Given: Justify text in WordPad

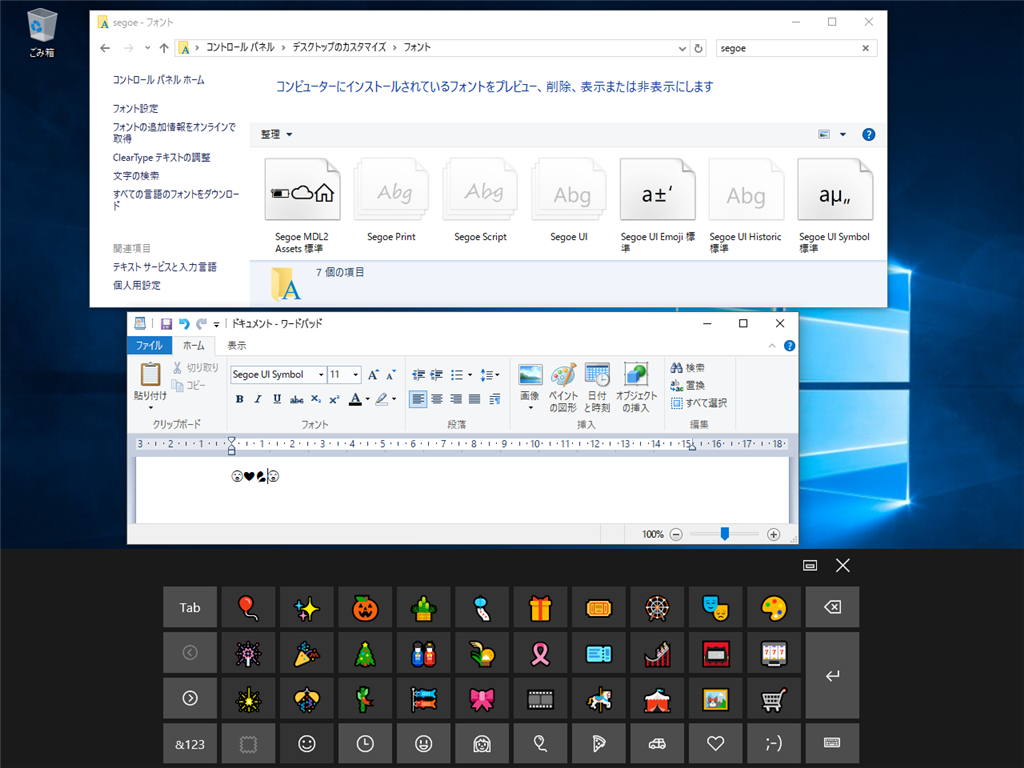Looking at the screenshot, I should (x=475, y=399).
